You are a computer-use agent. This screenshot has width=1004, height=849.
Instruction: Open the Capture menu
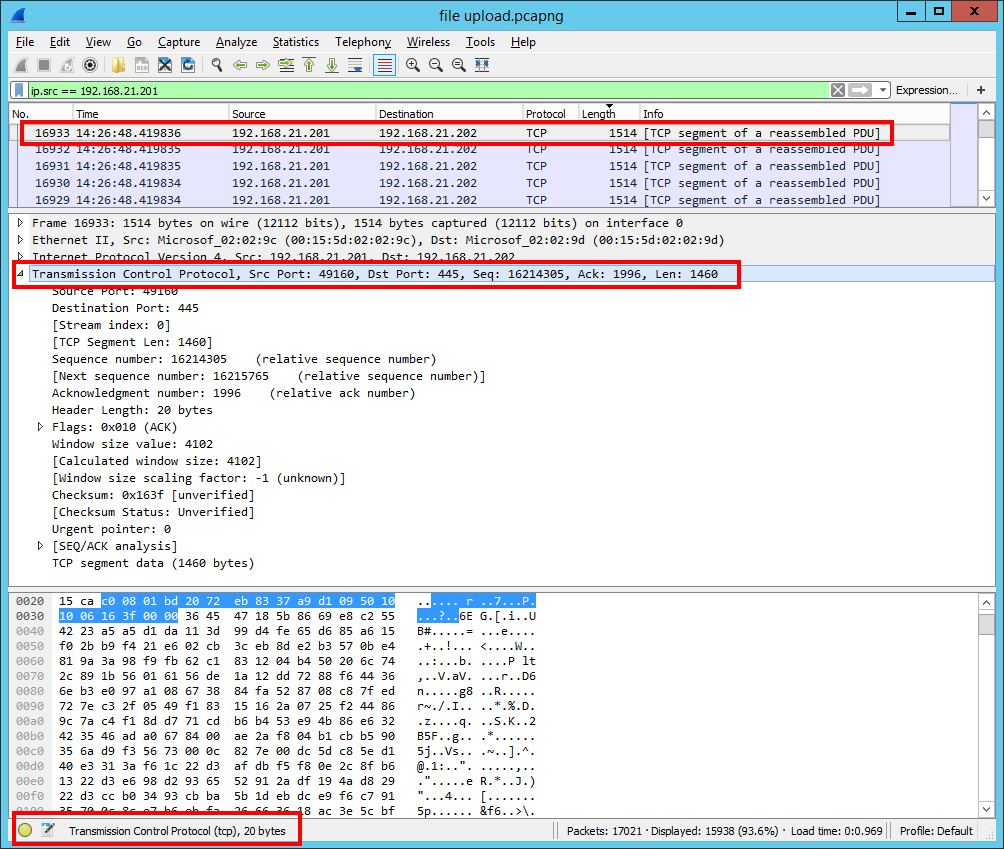(x=179, y=42)
